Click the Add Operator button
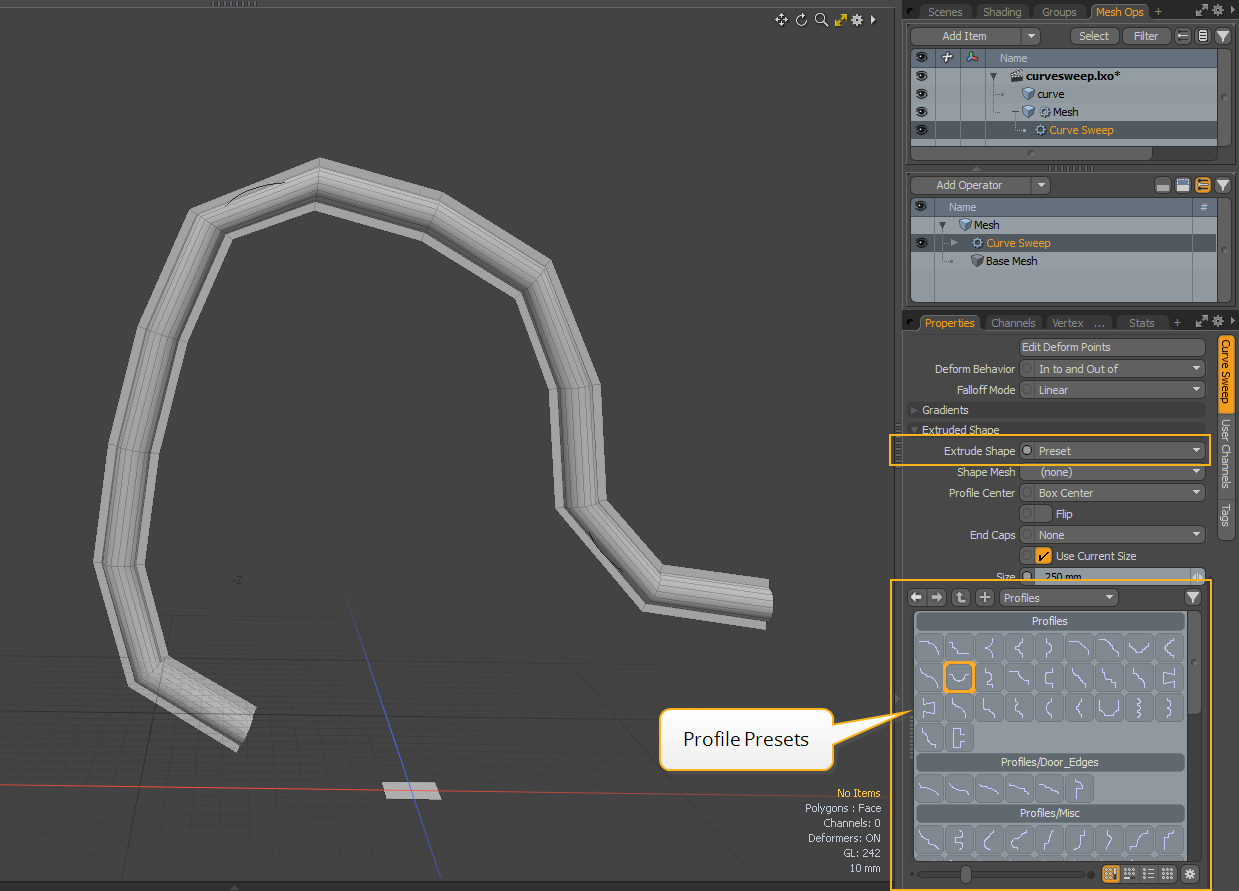This screenshot has width=1239, height=891. [x=970, y=185]
